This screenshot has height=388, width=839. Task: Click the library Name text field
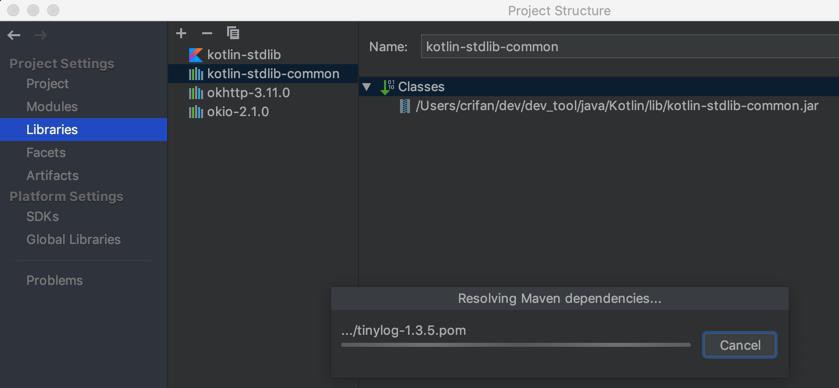tap(630, 47)
